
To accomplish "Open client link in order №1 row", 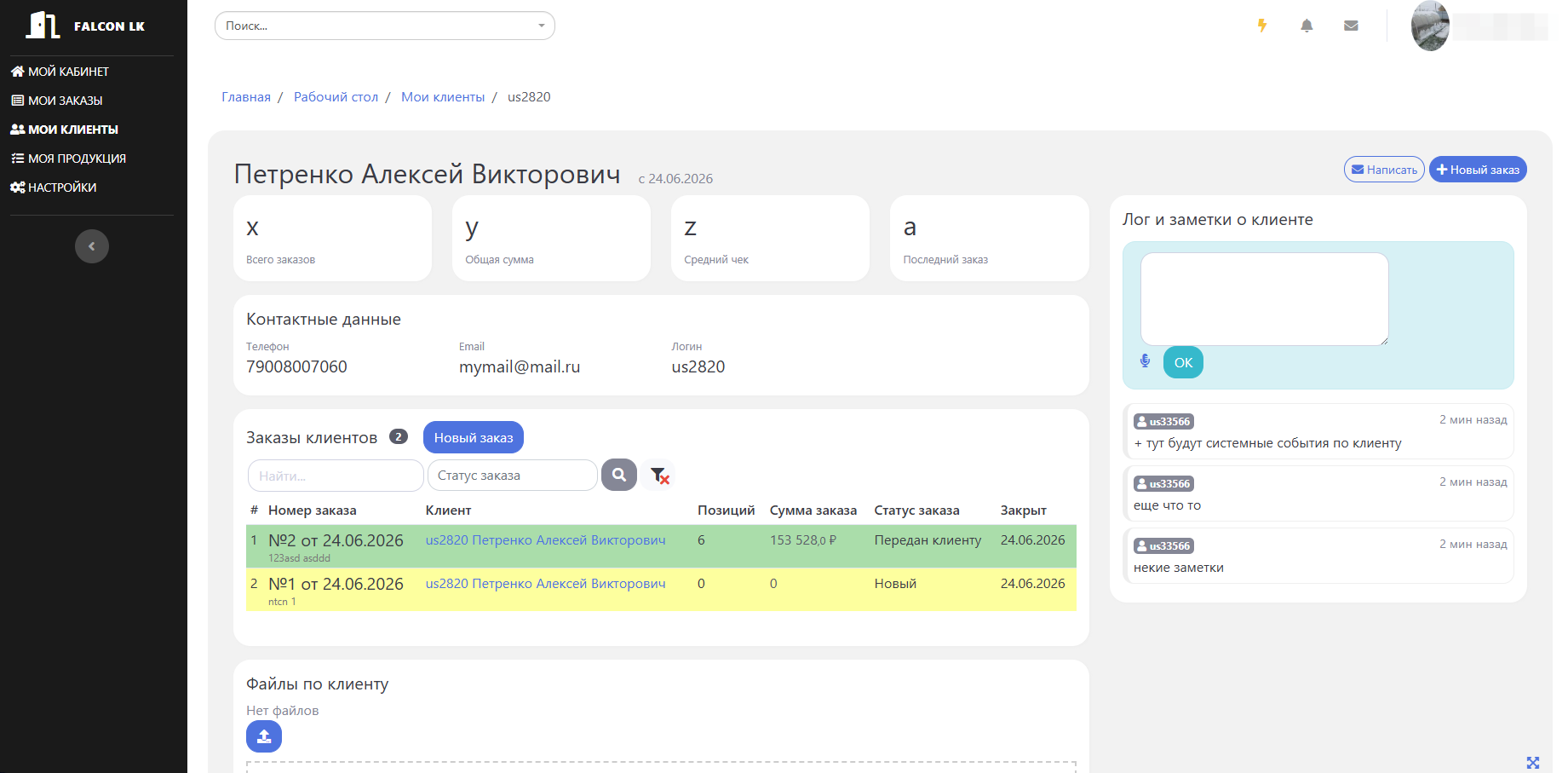I will click(x=545, y=584).
